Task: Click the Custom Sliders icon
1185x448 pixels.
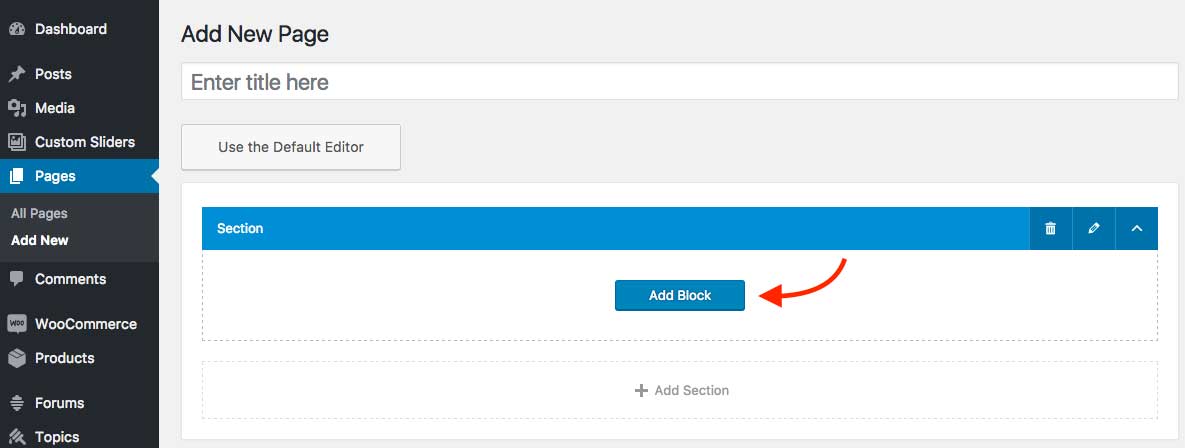Action: 17,142
